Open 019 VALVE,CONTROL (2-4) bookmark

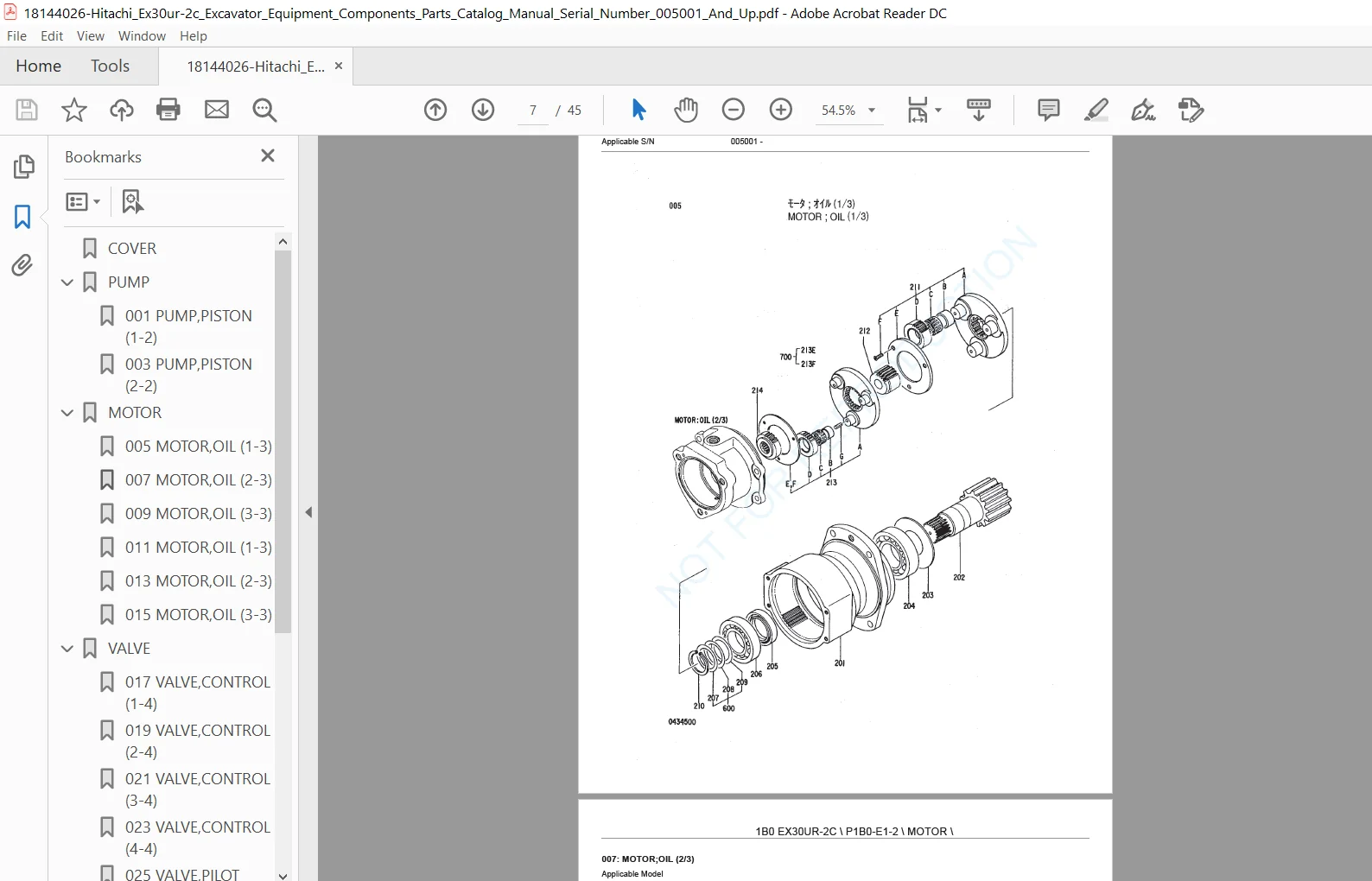[x=198, y=741]
